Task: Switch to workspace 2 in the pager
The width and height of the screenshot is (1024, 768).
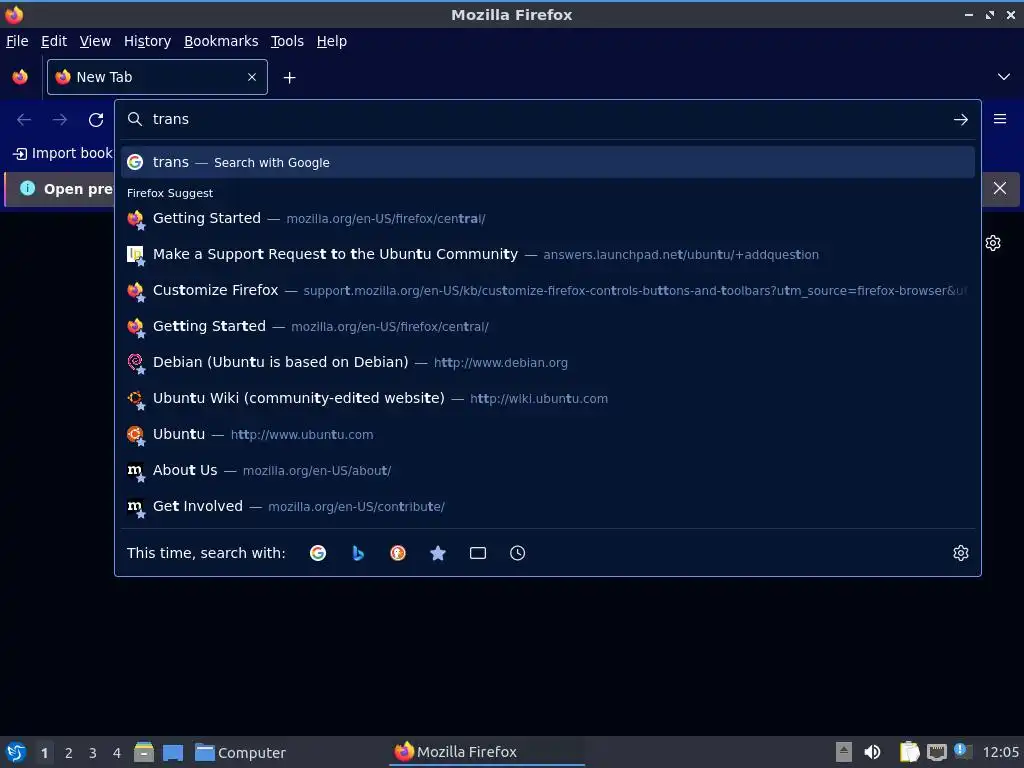Action: tap(69, 753)
